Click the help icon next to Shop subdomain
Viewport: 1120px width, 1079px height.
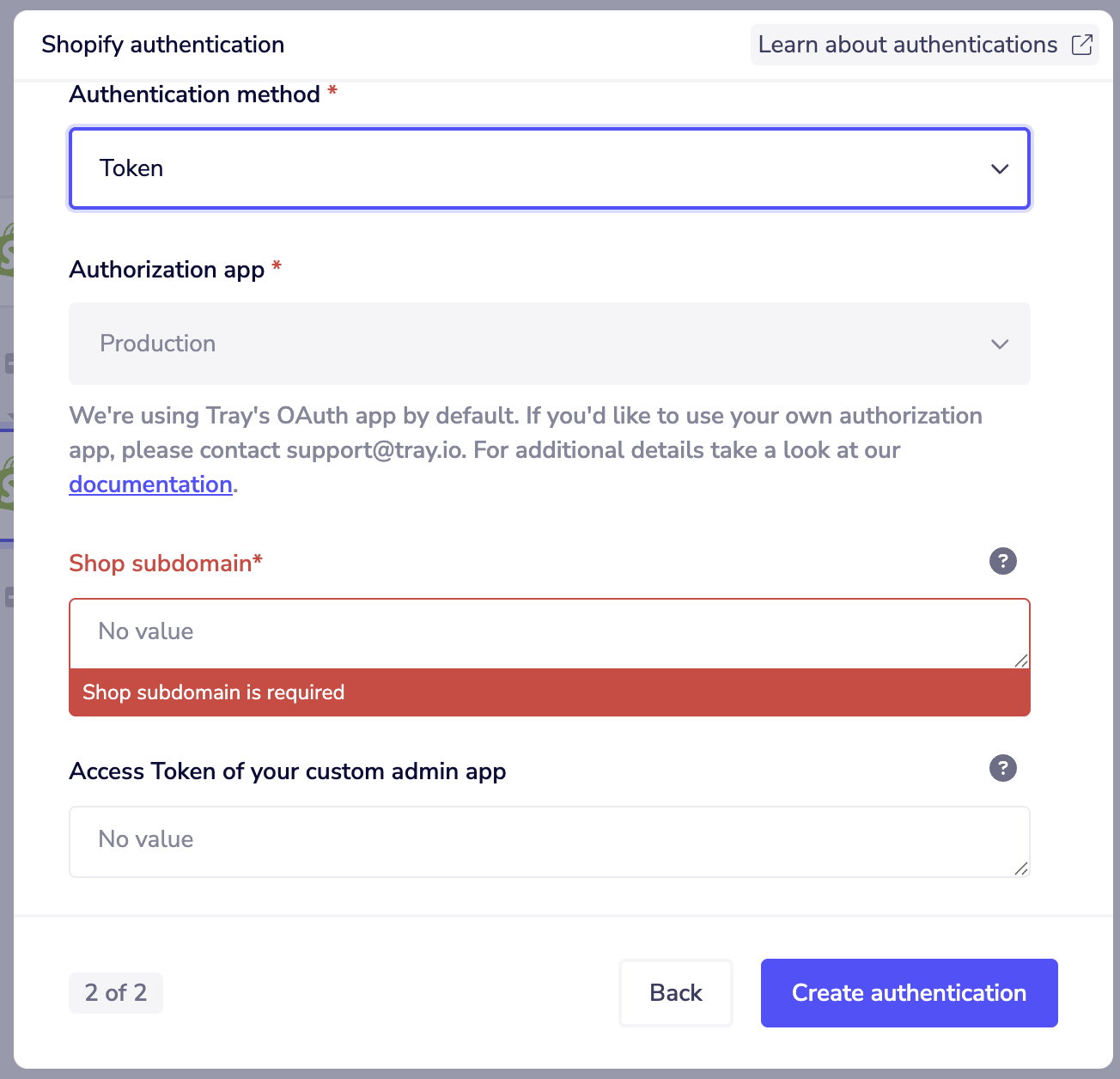(1002, 561)
